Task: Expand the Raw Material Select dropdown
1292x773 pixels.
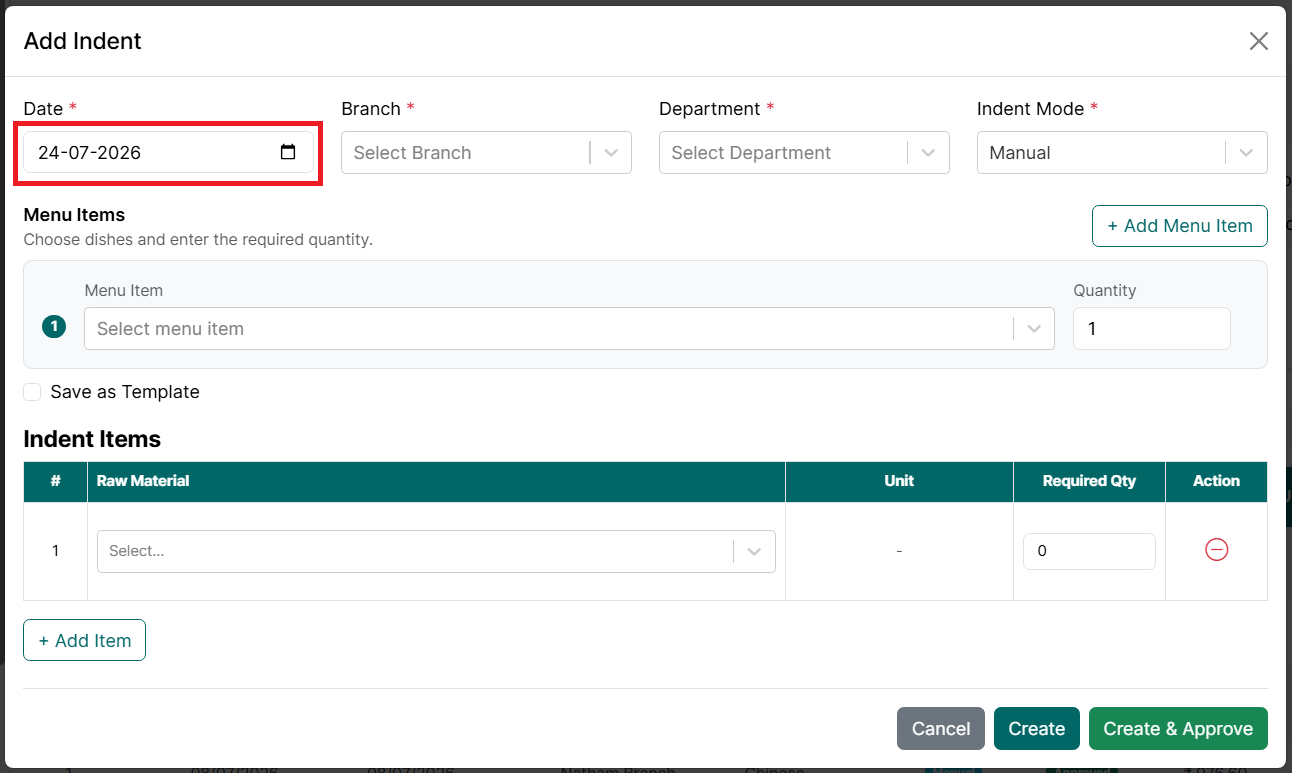Action: click(x=436, y=551)
